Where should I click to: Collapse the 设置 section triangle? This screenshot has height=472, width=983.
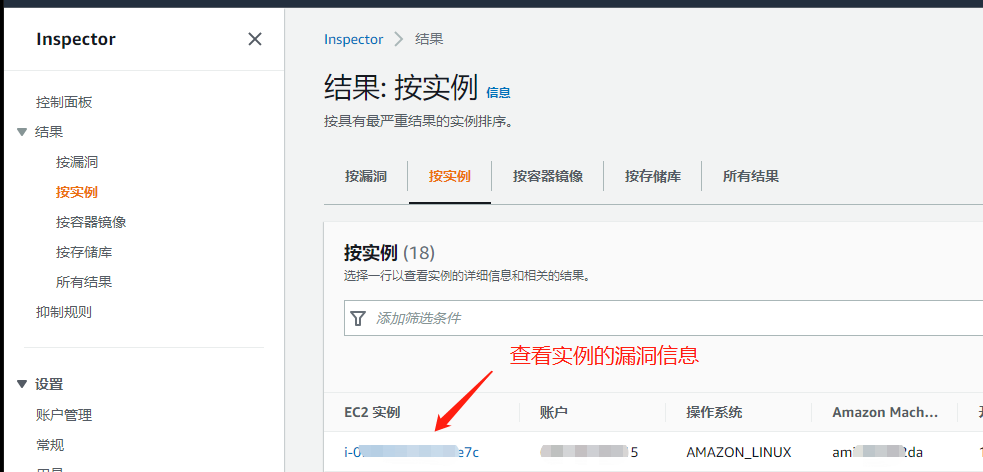23,384
